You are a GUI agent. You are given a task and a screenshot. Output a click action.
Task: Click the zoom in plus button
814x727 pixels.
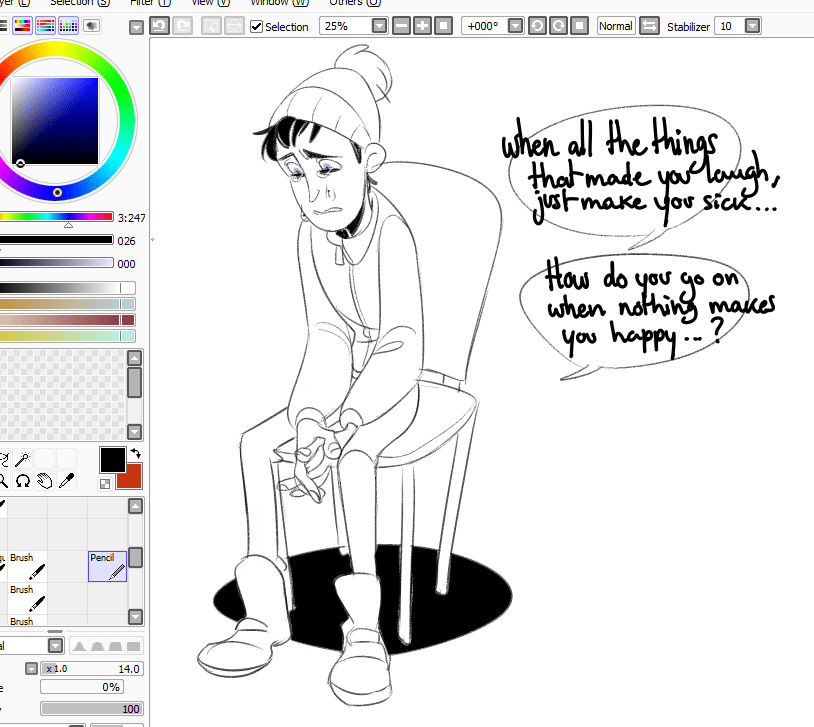[422, 26]
